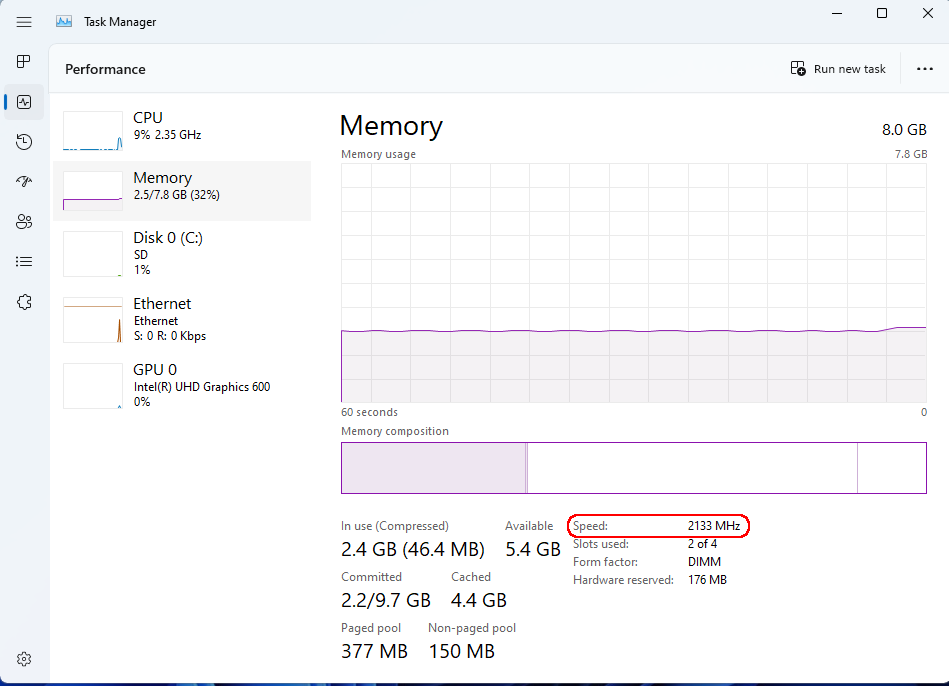The image size is (949, 686).
Task: Select the Memory performance item
Action: (x=182, y=191)
